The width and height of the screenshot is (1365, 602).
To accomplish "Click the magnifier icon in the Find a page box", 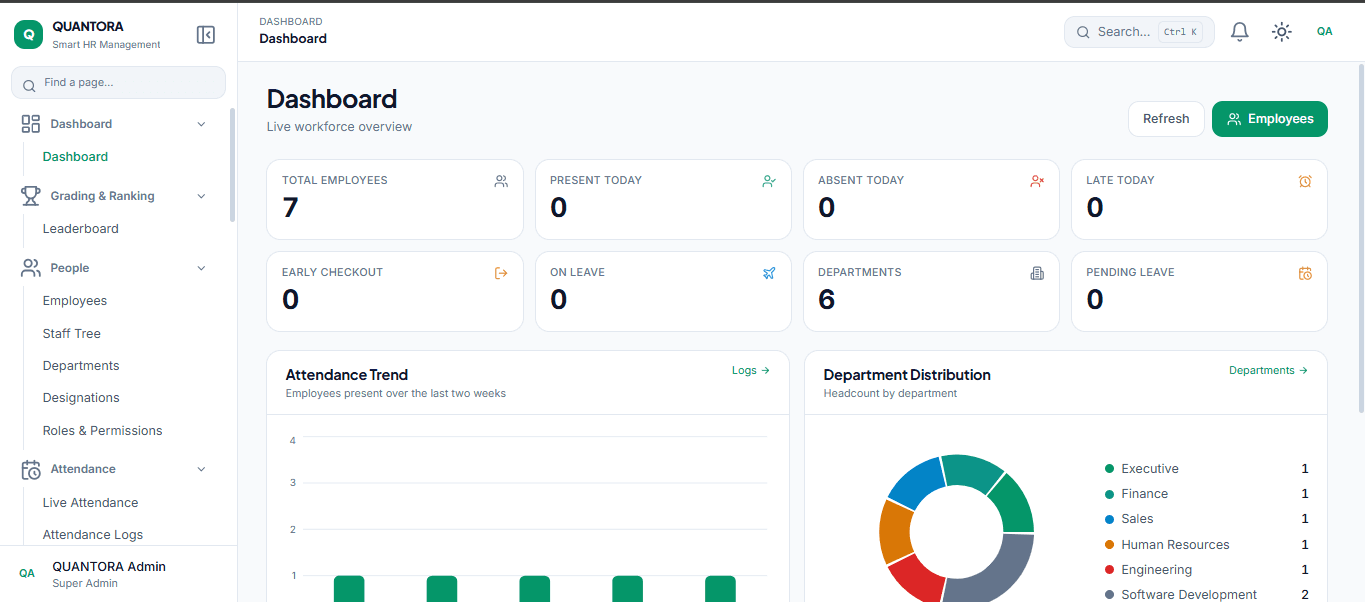I will [29, 86].
